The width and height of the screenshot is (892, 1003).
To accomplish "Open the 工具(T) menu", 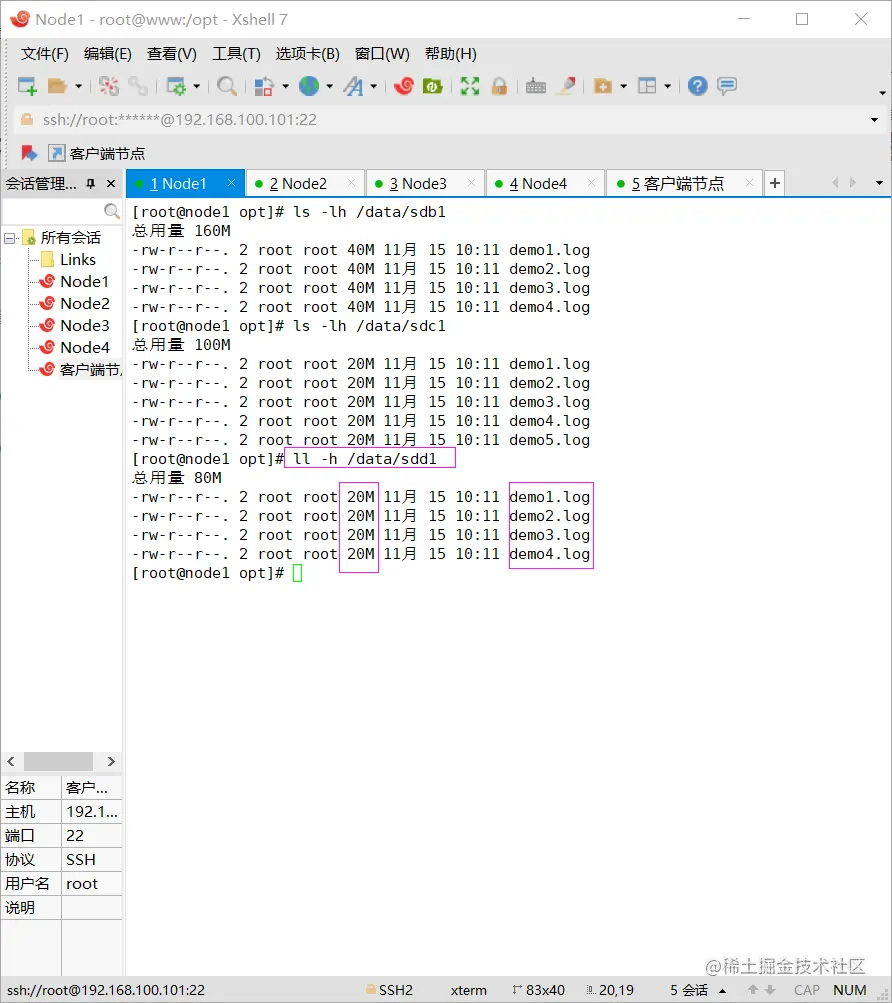I will (236, 54).
